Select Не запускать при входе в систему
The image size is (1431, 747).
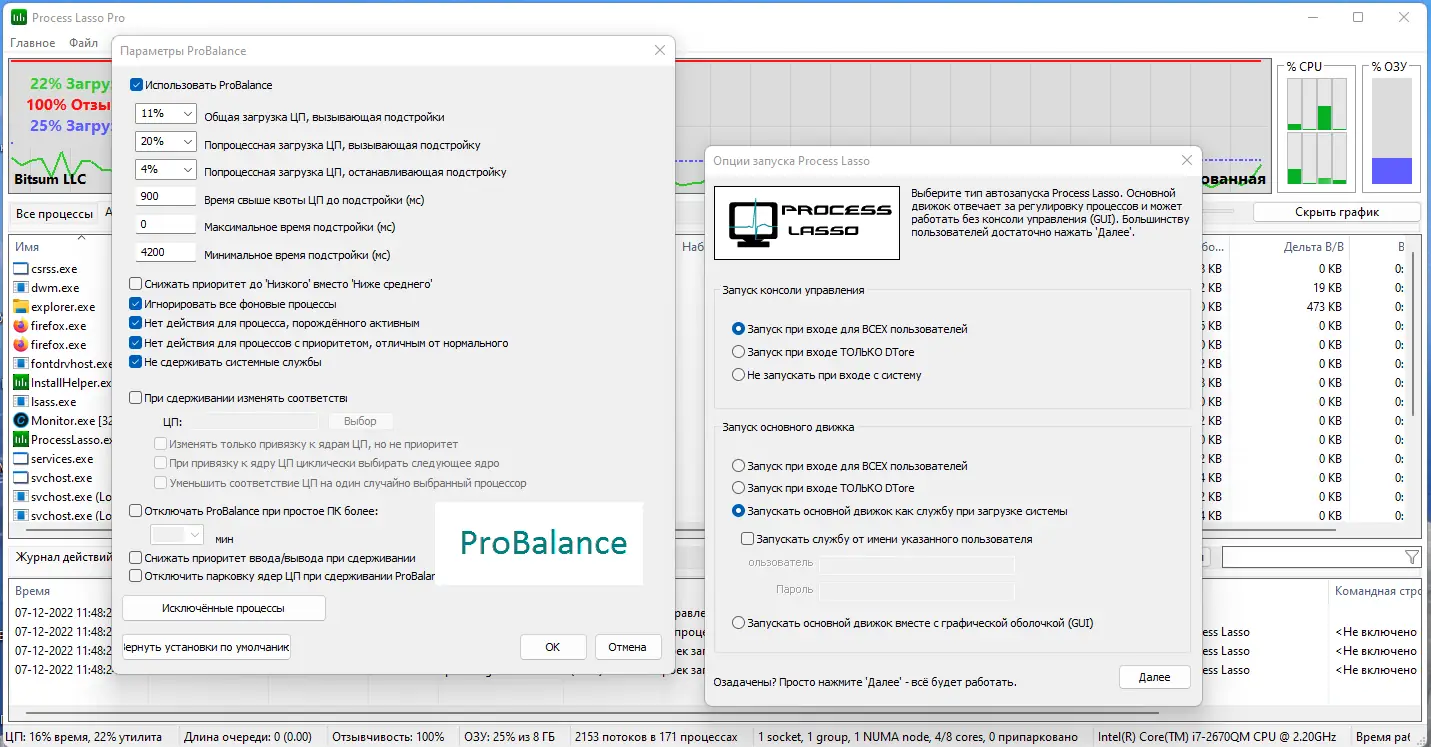738,375
